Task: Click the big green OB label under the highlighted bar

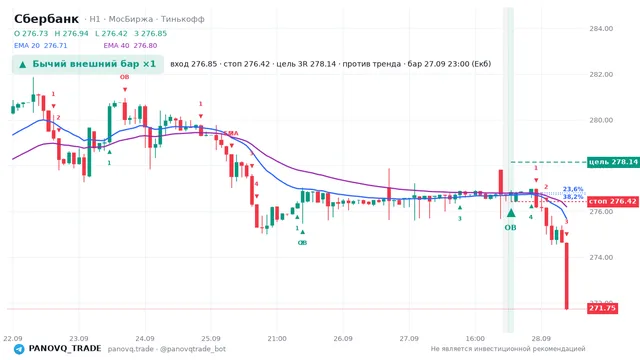Action: pyautogui.click(x=510, y=228)
